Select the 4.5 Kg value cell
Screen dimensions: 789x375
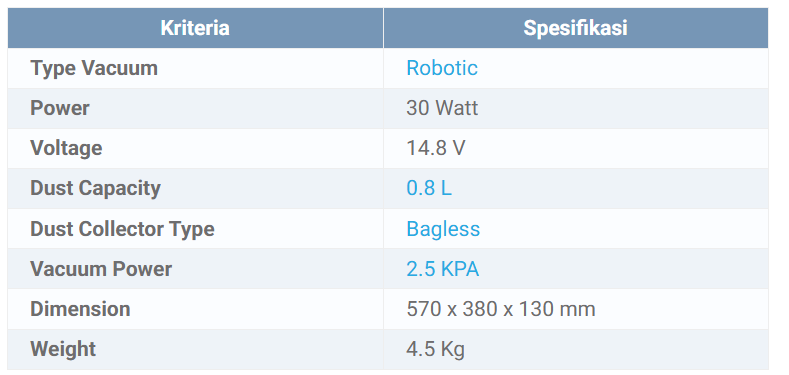pyautogui.click(x=576, y=349)
